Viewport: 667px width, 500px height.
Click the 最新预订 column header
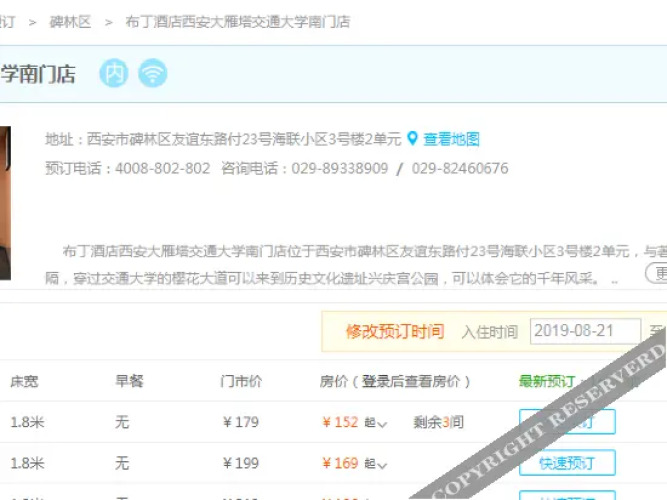click(x=547, y=381)
